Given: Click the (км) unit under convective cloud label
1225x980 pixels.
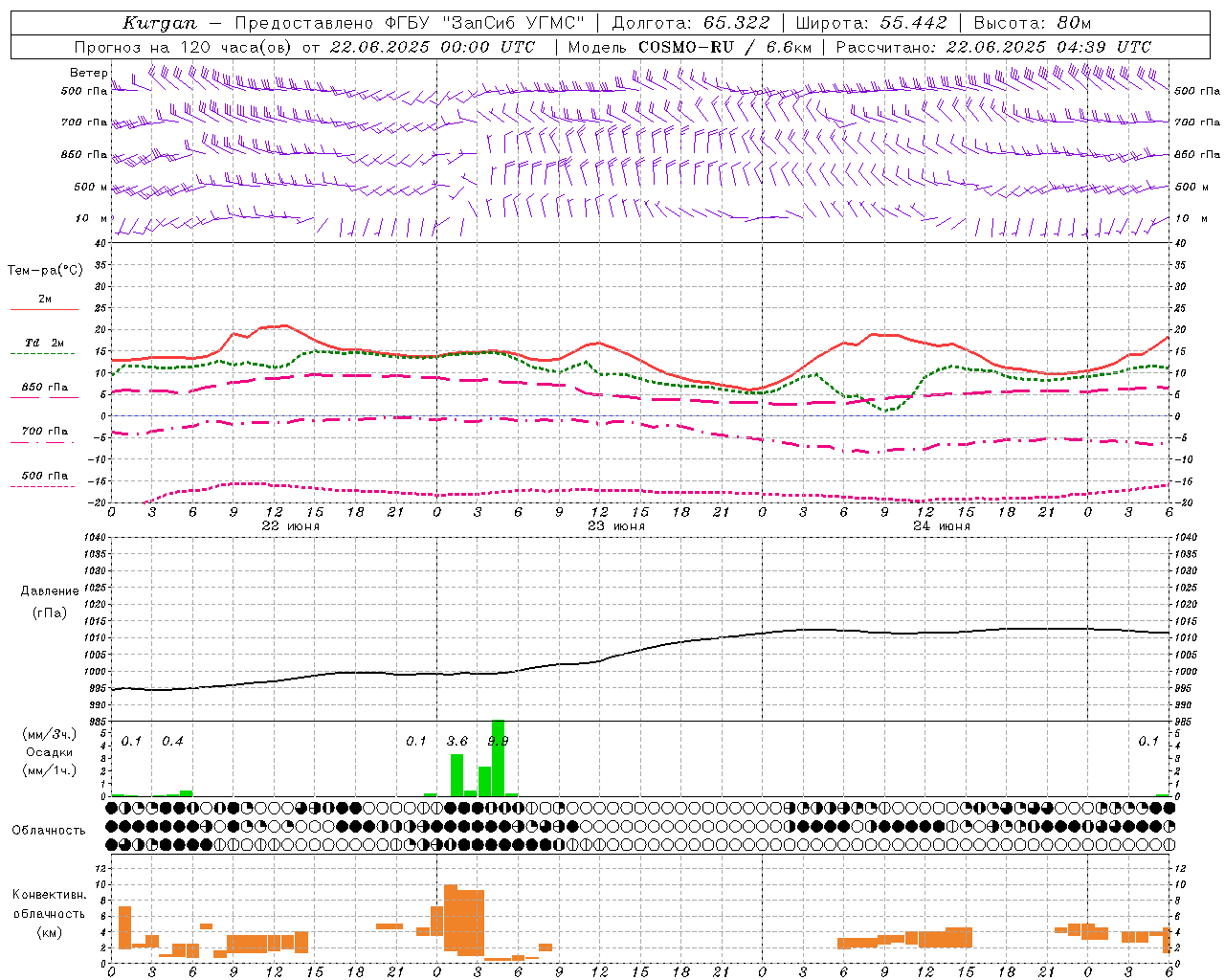Looking at the screenshot, I should 49,932.
